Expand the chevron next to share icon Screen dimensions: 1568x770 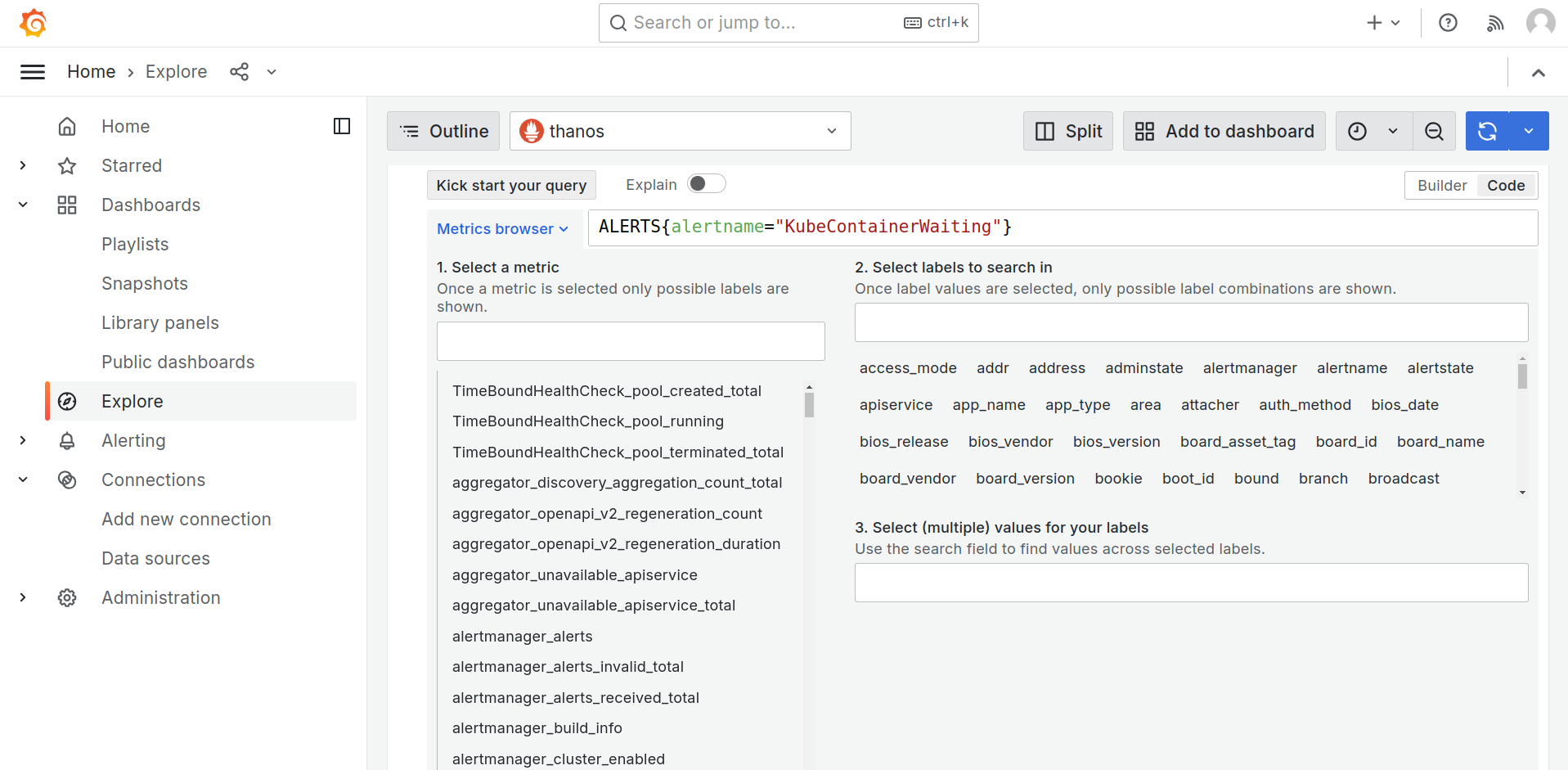tap(272, 72)
